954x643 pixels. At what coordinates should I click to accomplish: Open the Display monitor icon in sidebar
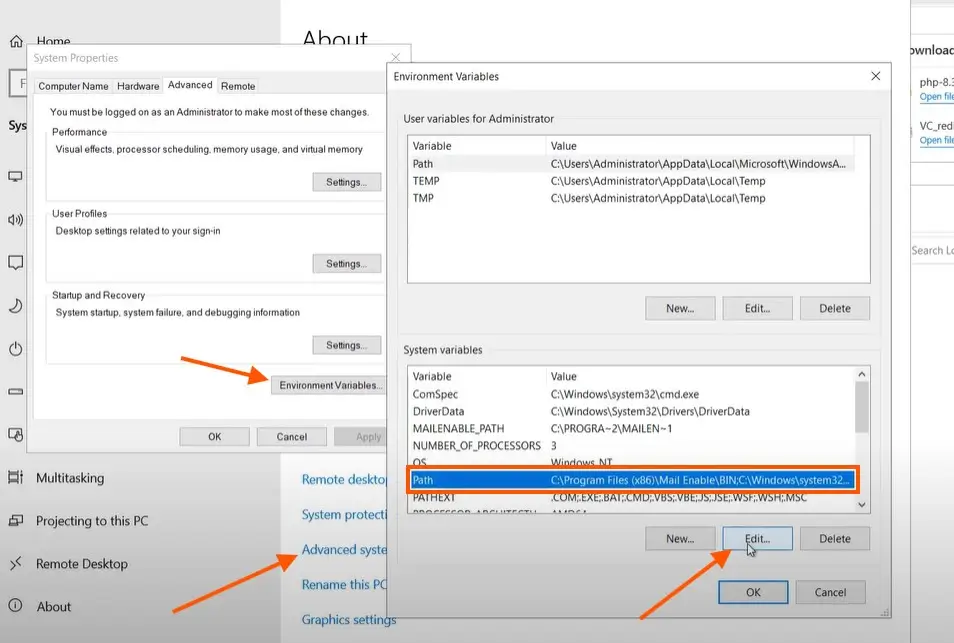[15, 176]
